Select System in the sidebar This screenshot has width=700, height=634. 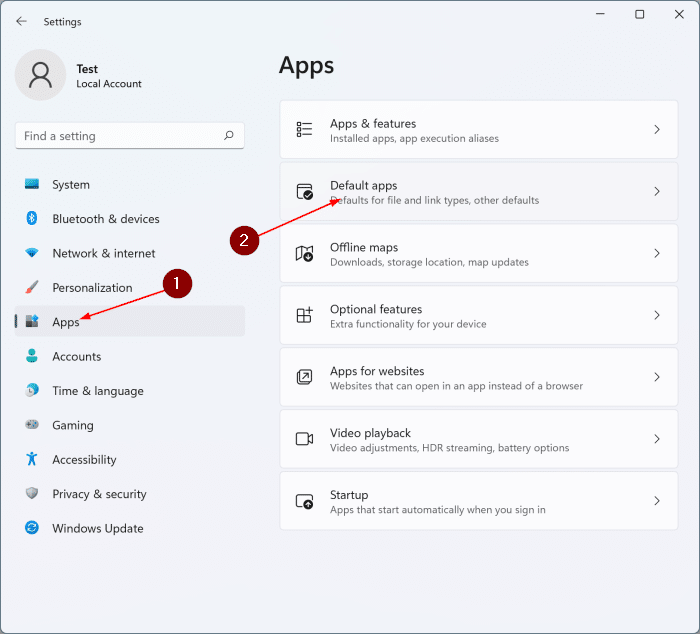point(130,184)
